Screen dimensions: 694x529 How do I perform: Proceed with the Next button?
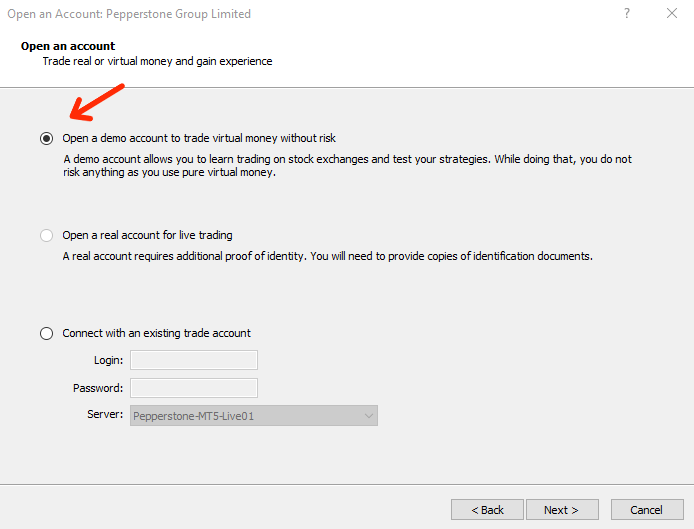pyautogui.click(x=562, y=510)
